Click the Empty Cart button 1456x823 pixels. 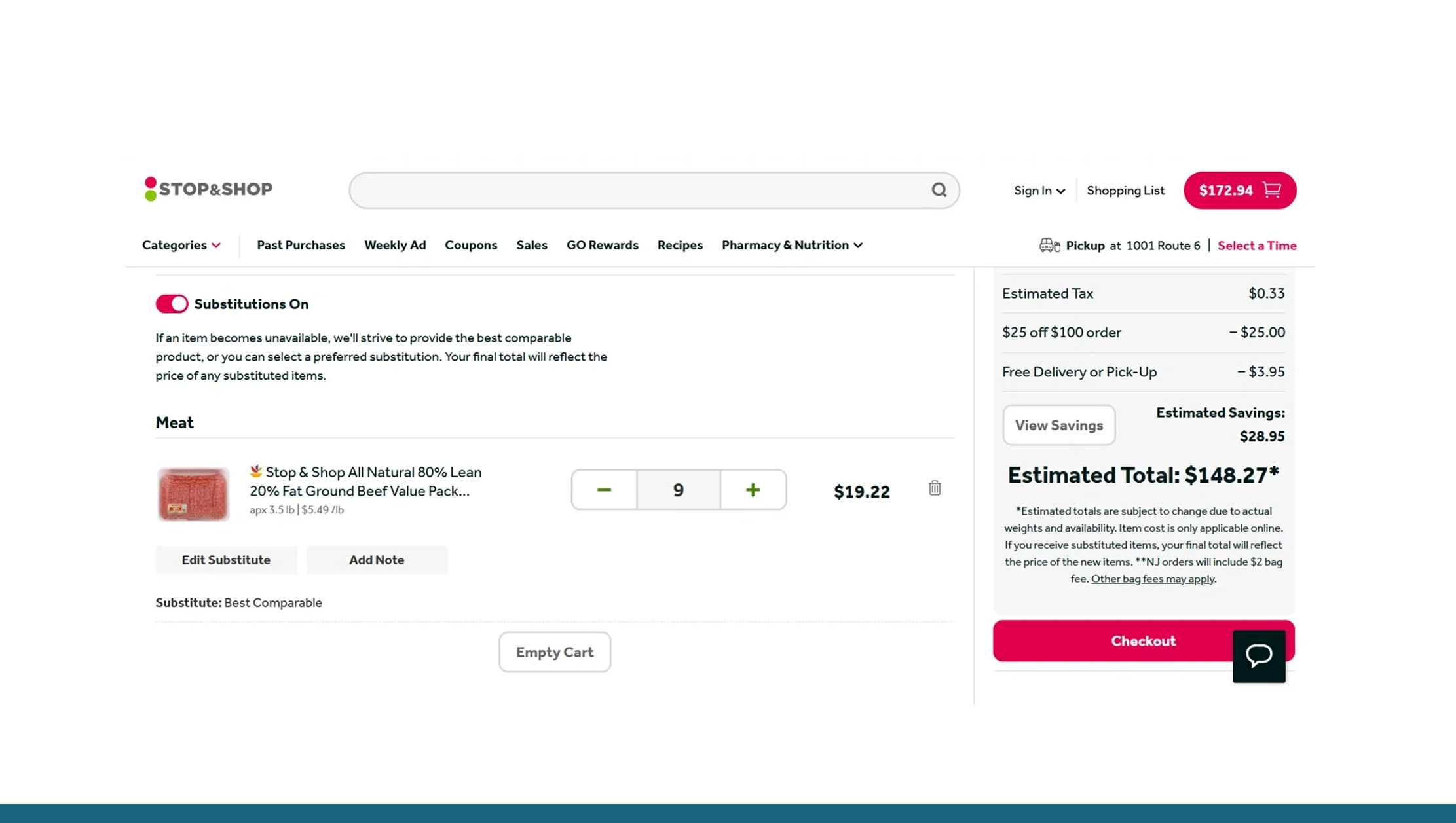coord(554,651)
